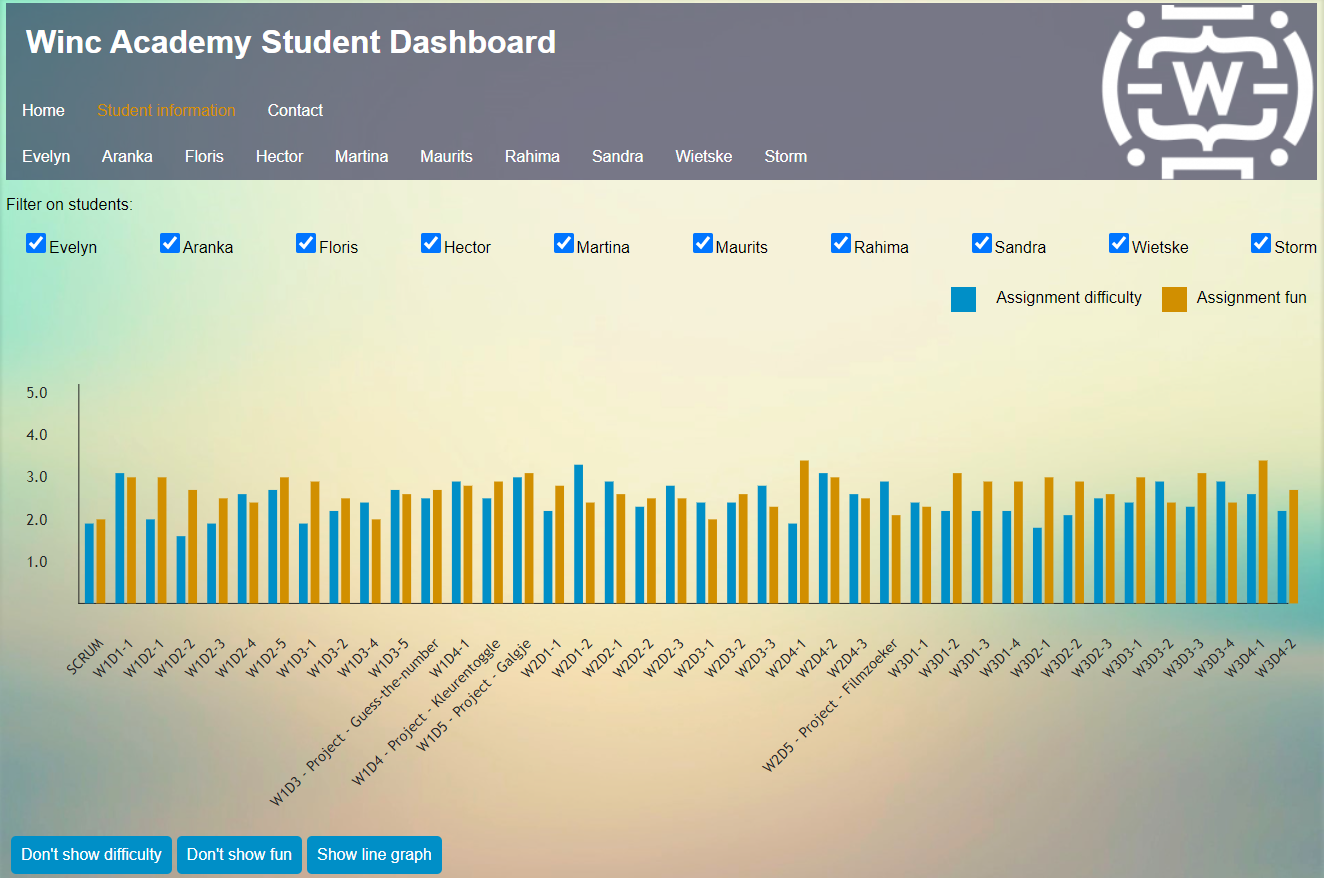Open Wietske's student page in navbar
This screenshot has width=1324, height=878.
point(703,156)
